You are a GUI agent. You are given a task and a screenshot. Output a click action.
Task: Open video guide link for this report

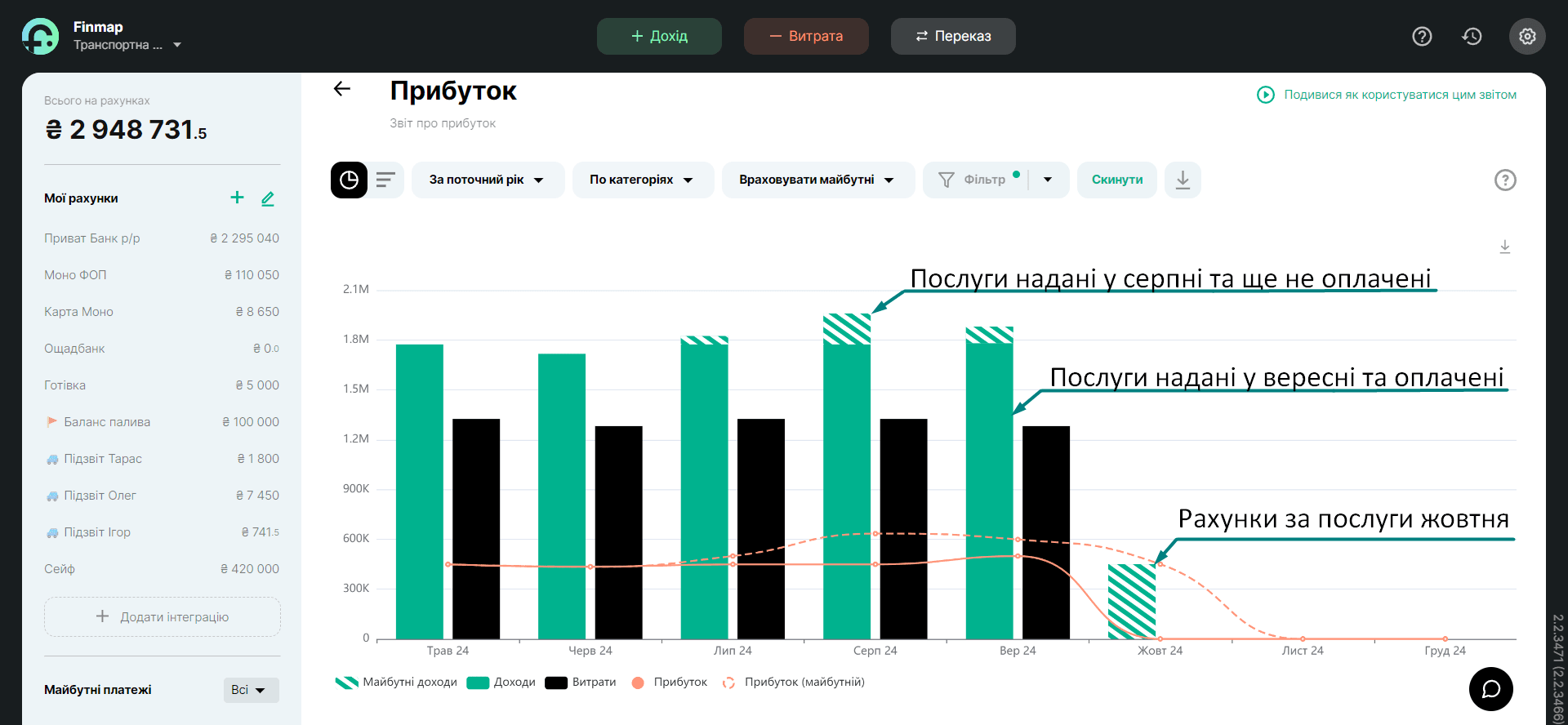point(1400,95)
